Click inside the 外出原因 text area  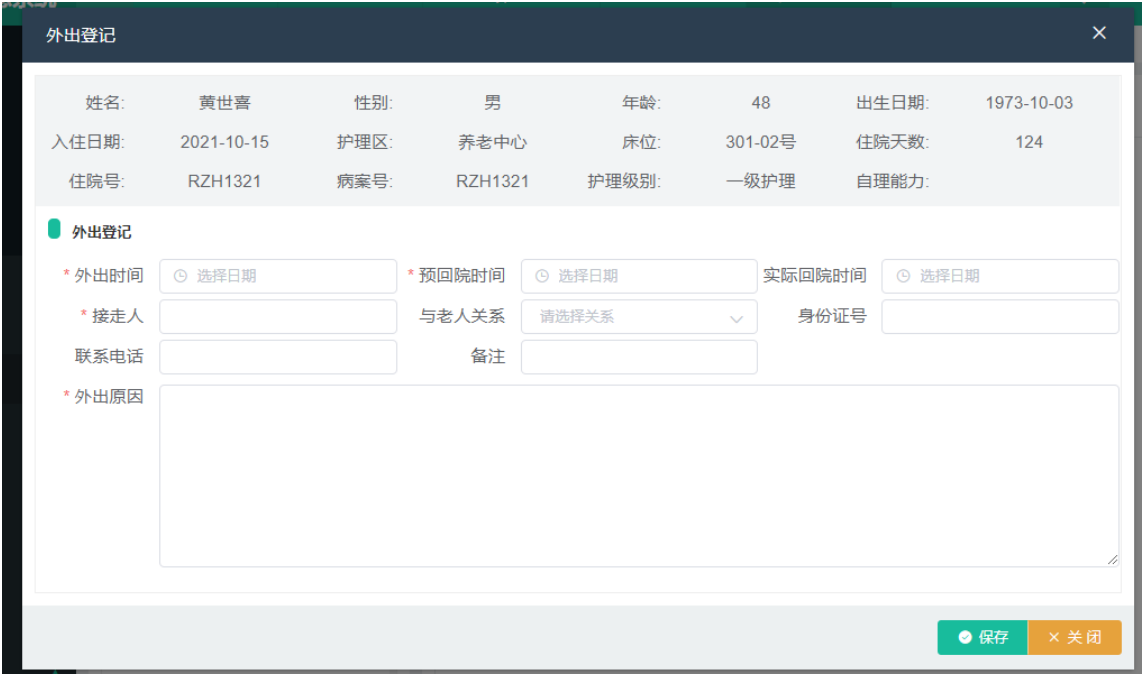point(638,475)
